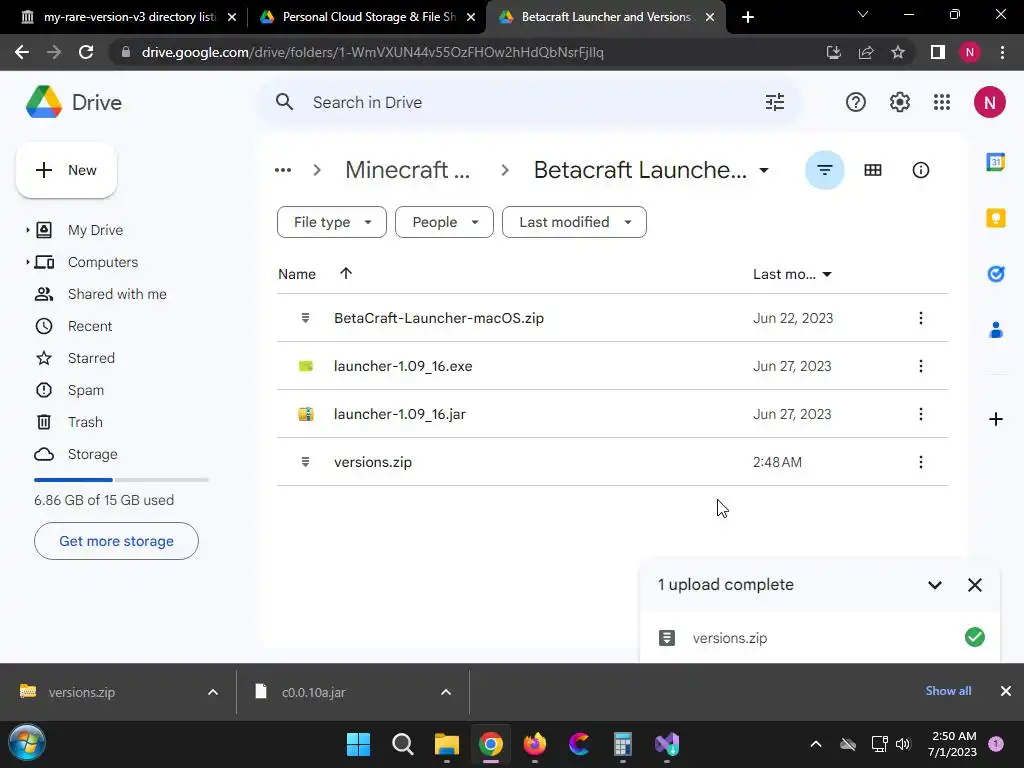Collapse the upload complete panel
This screenshot has height=768, width=1024.
[935, 585]
